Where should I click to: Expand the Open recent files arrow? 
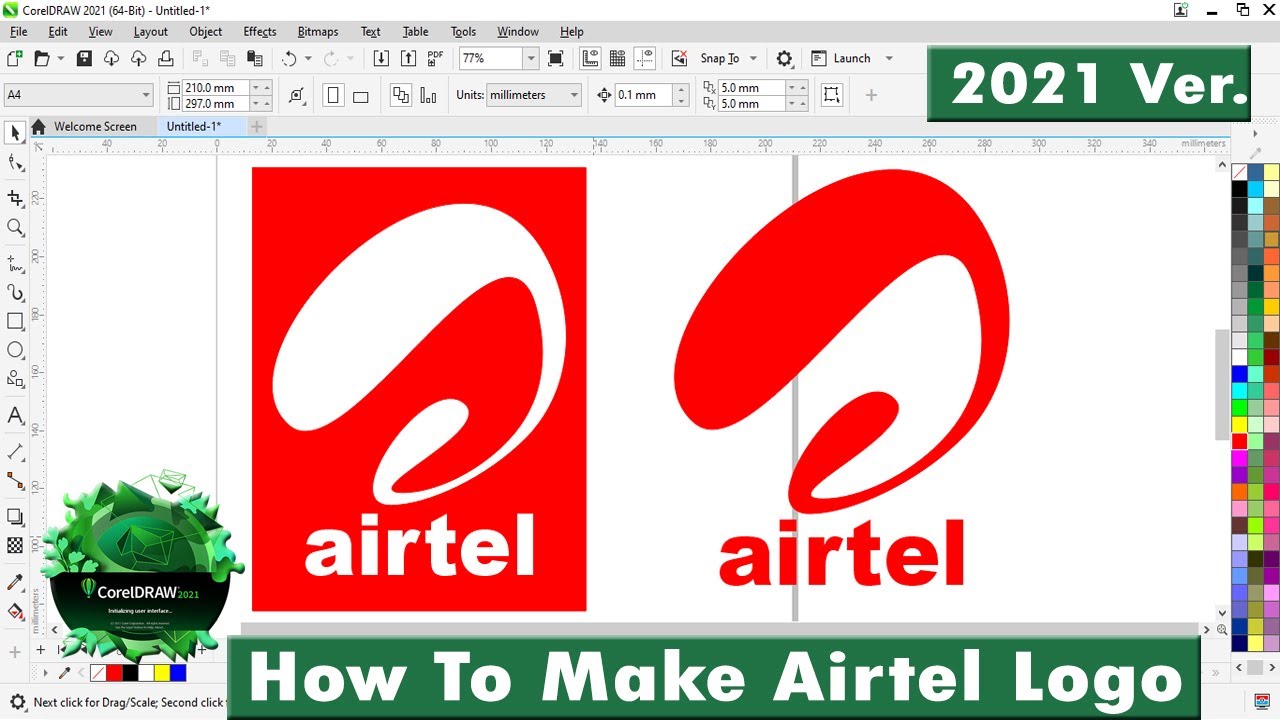coord(61,58)
